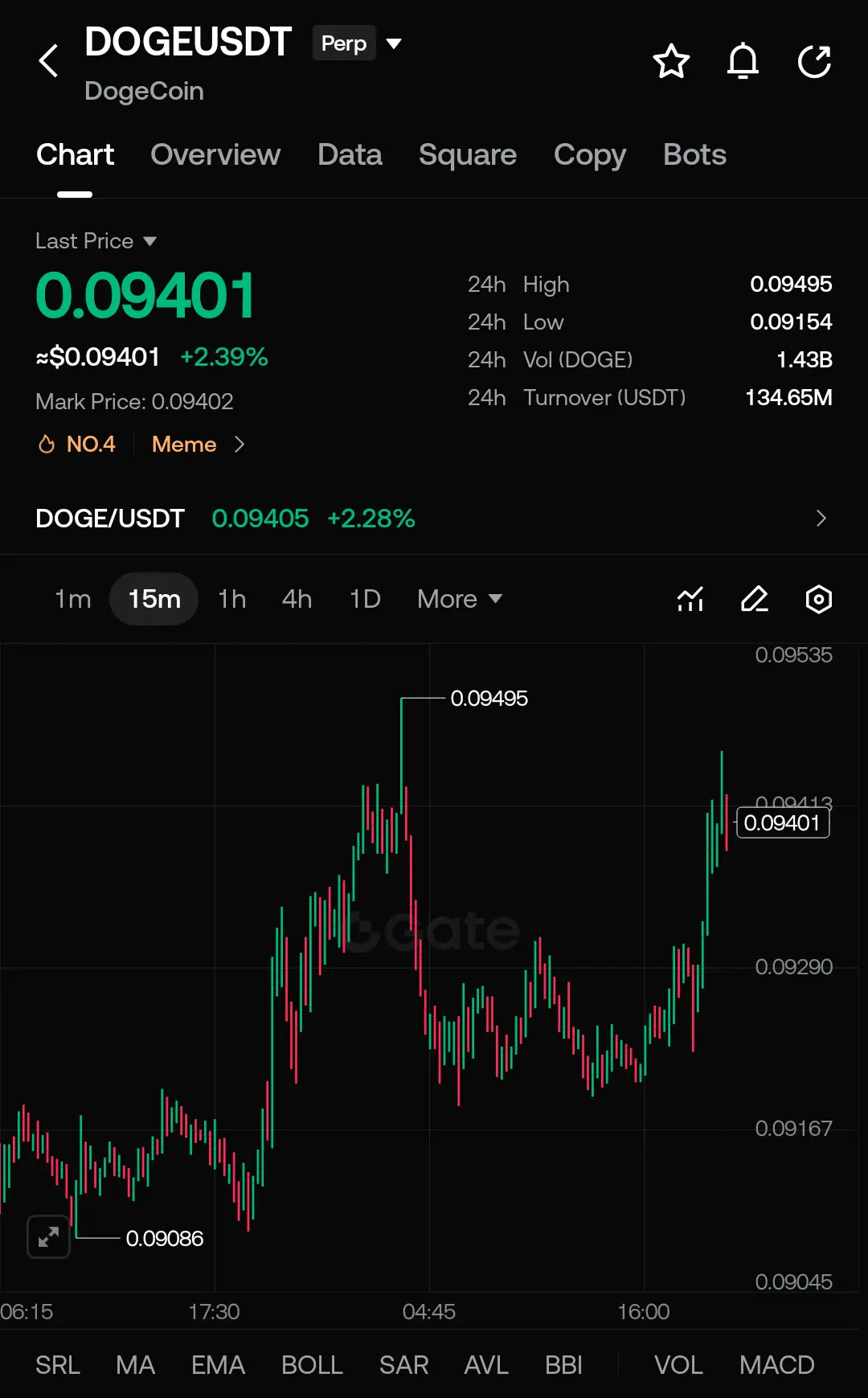Tap the 24h High value 0.09495

[x=791, y=284]
